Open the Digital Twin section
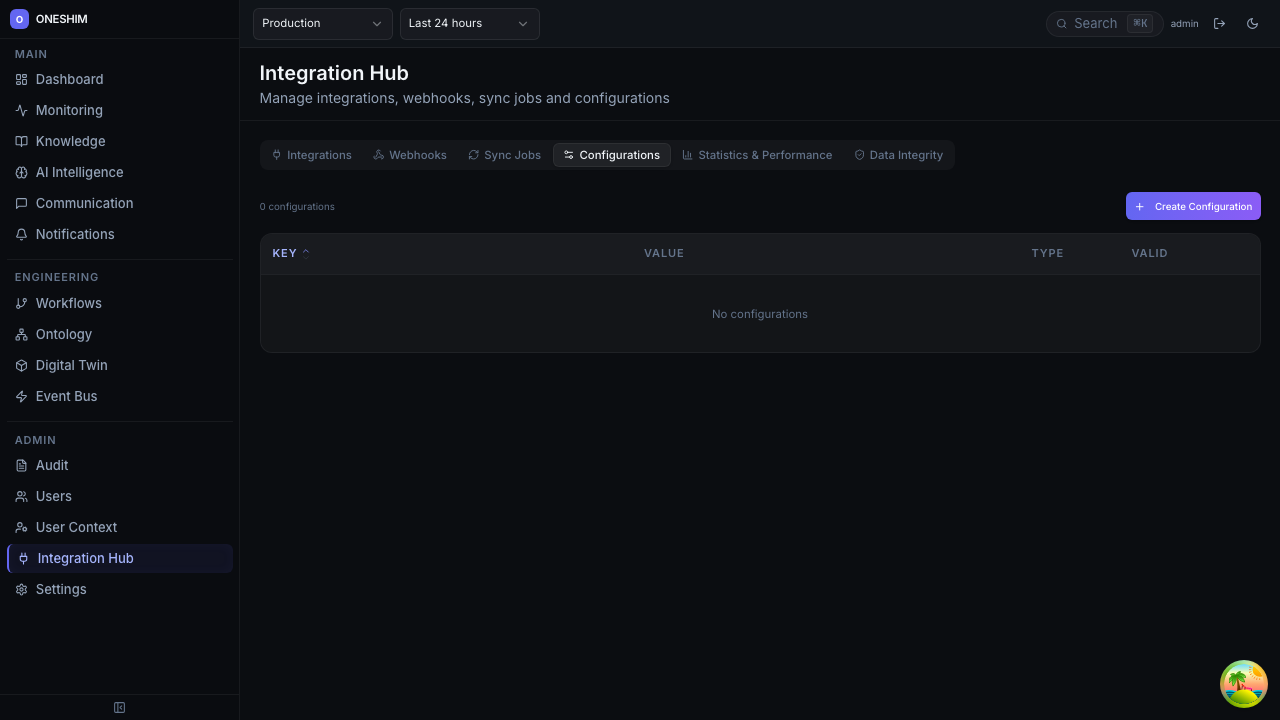The width and height of the screenshot is (1280, 720). point(71,365)
